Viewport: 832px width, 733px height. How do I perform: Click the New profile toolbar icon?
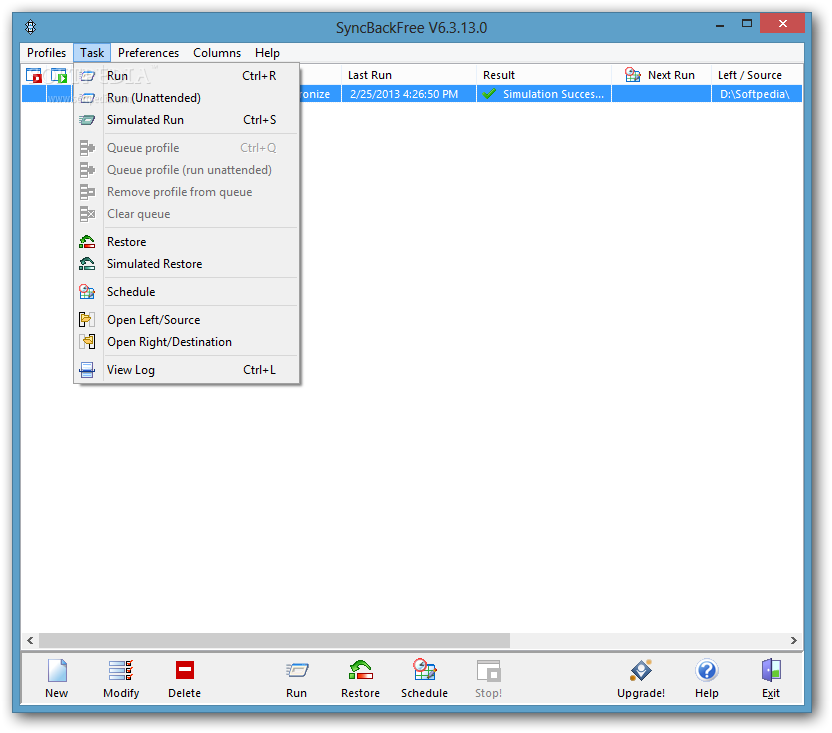coord(57,670)
